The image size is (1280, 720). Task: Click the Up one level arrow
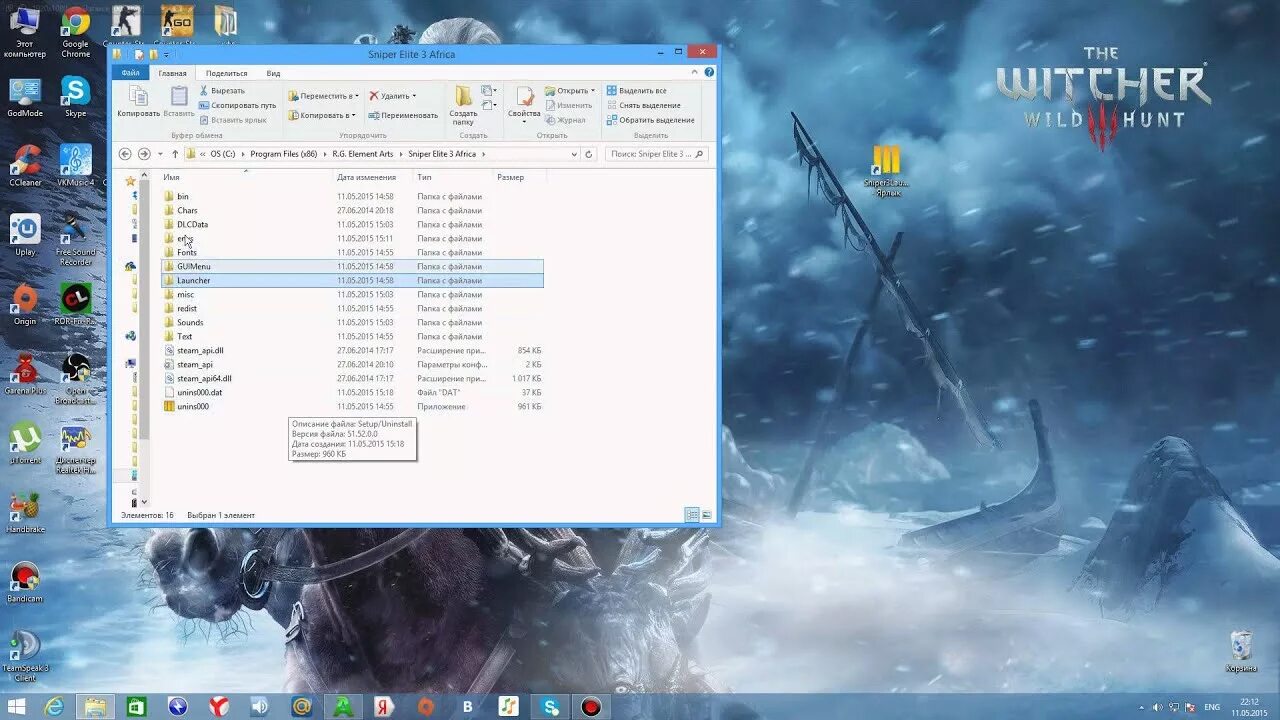175,154
